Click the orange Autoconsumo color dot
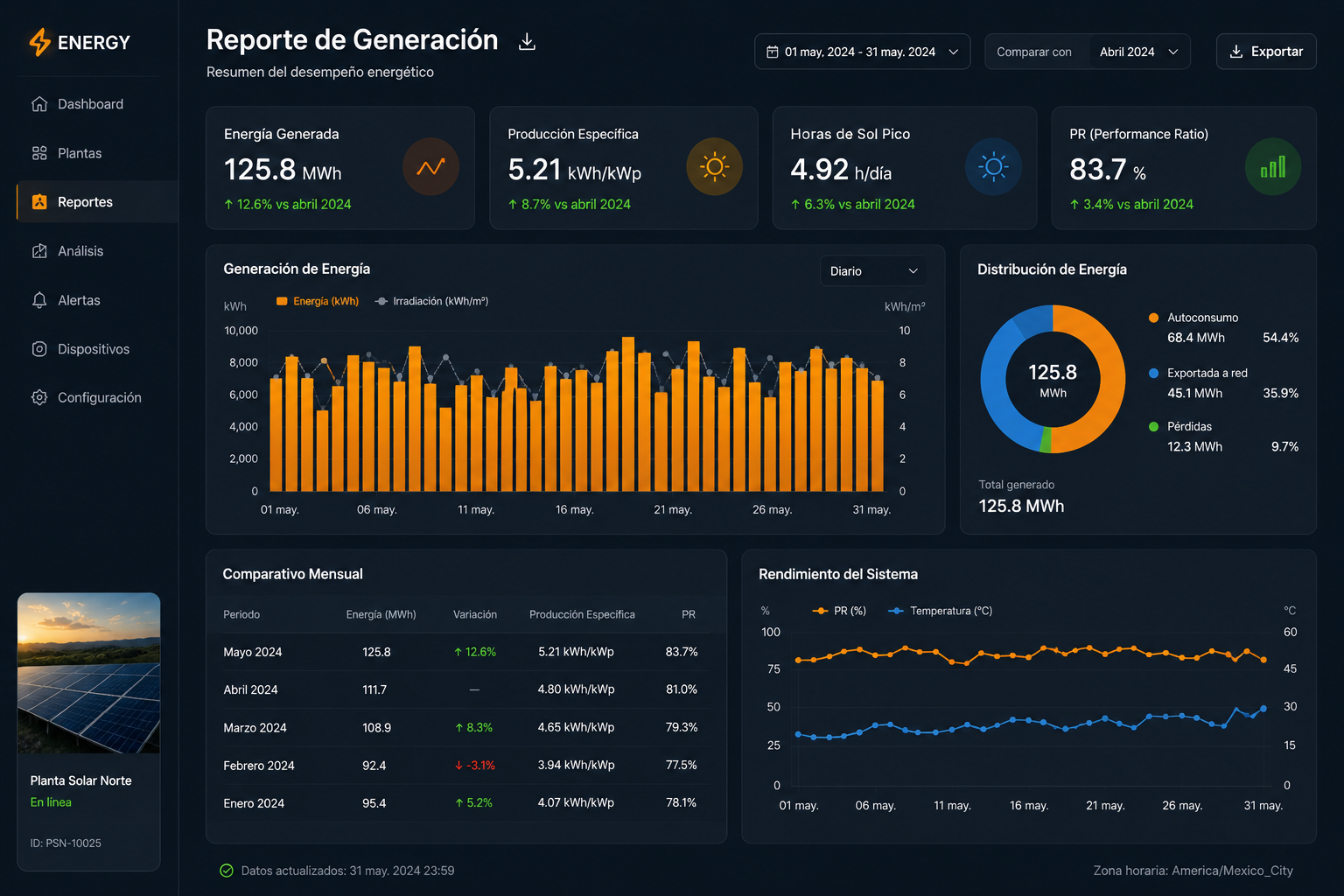Viewport: 1344px width, 896px height. click(1153, 318)
